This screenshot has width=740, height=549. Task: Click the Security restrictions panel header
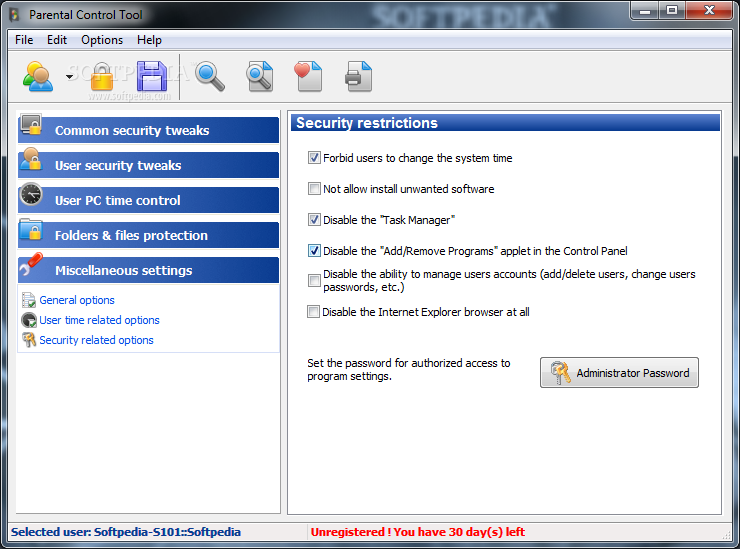[x=505, y=123]
